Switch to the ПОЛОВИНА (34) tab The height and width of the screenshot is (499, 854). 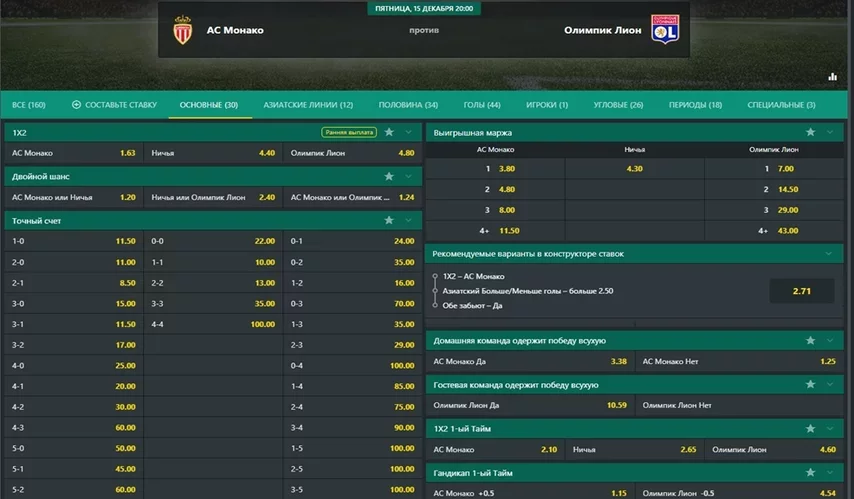tap(408, 105)
